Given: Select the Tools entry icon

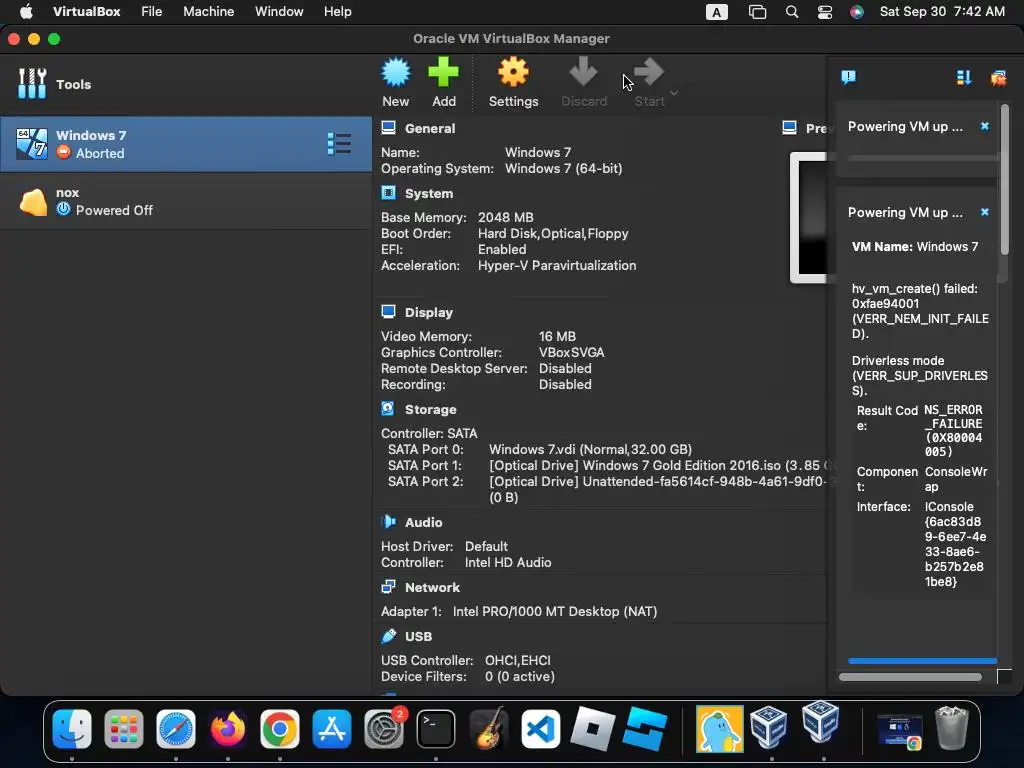Looking at the screenshot, I should click(32, 84).
